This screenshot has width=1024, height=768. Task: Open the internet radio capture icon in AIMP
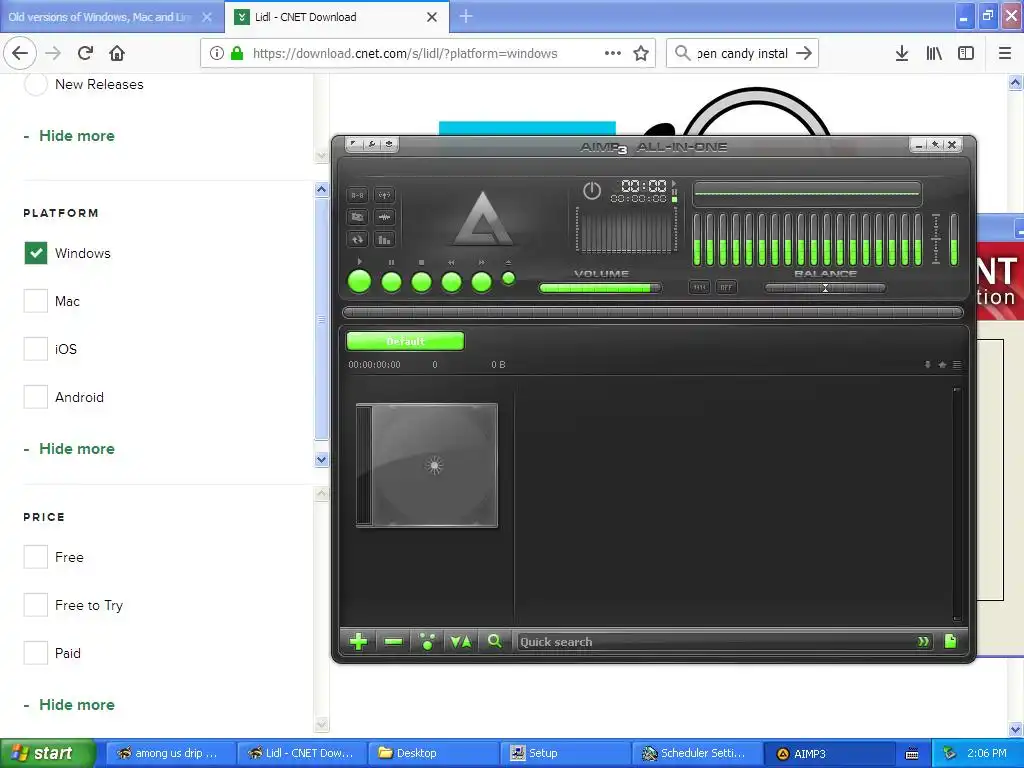[385, 195]
